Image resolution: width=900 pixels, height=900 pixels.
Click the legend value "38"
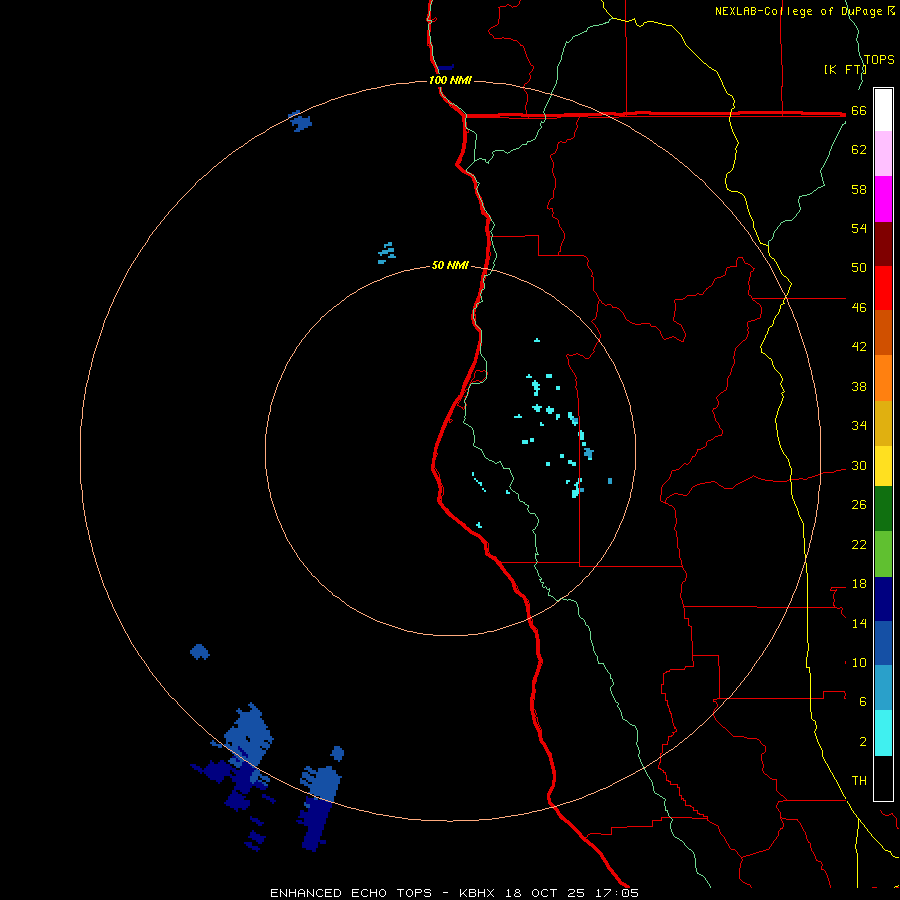pos(859,386)
